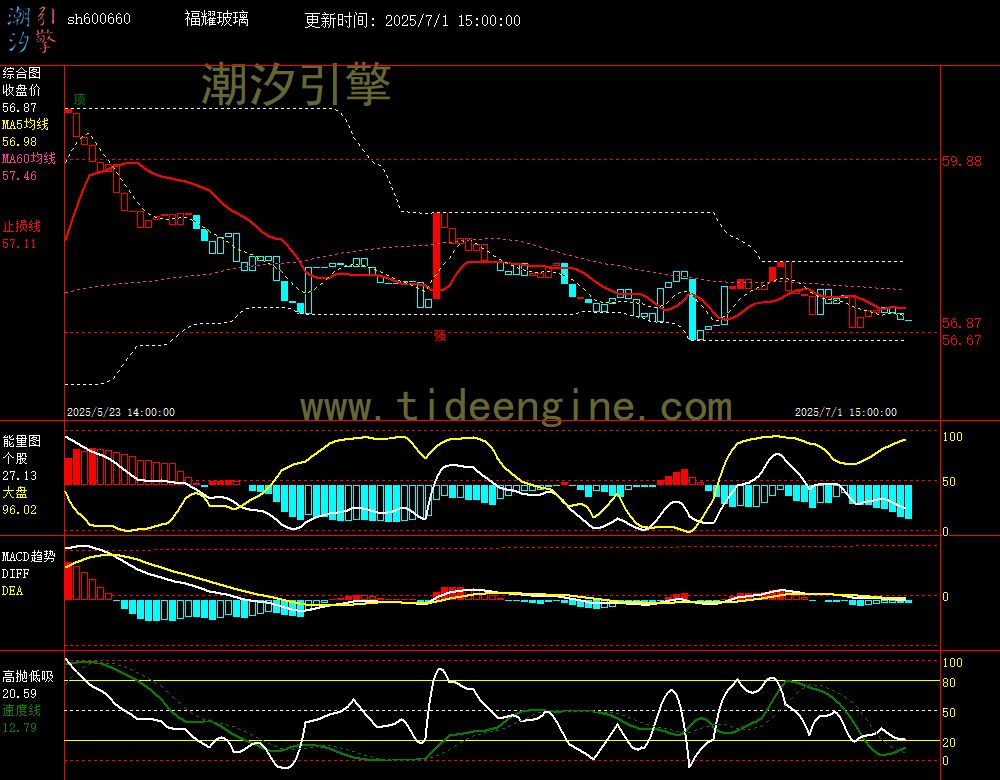Click the latest candlestick at the chart's right end
The width and height of the screenshot is (1000, 780).
(908, 320)
